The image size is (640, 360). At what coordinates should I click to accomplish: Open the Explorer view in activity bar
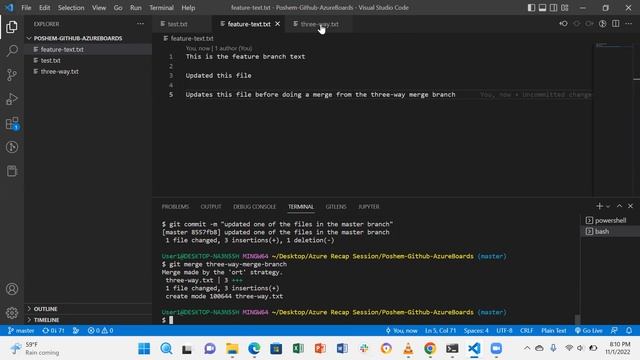pos(12,27)
